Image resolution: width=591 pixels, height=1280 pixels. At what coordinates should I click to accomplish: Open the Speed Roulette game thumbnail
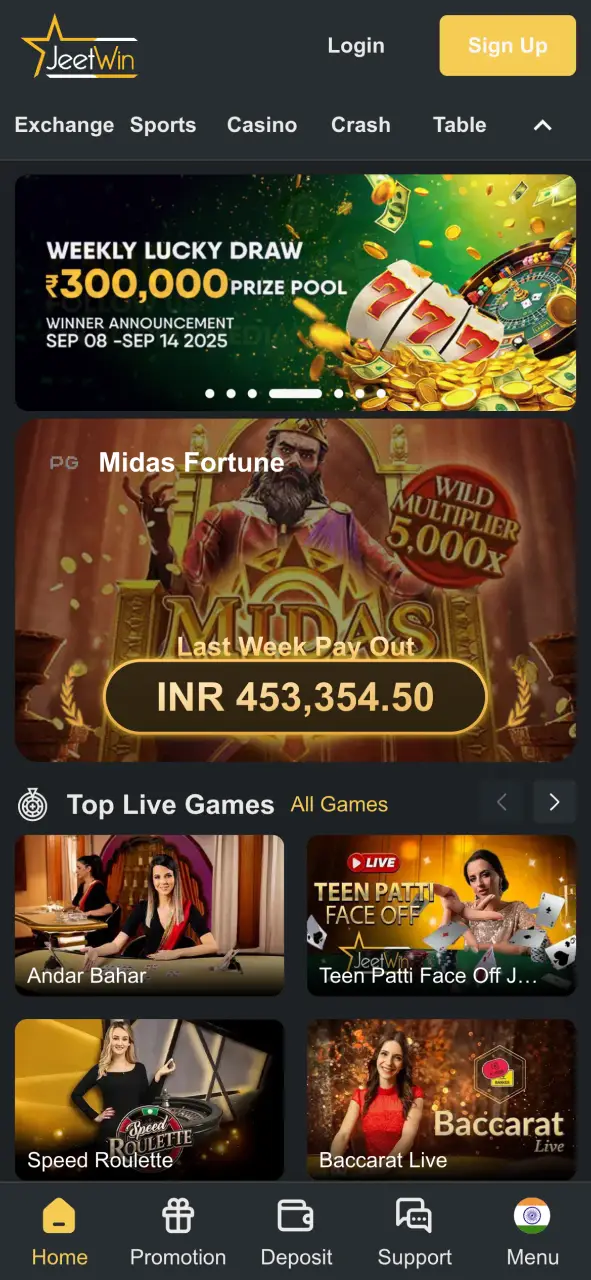point(150,1100)
